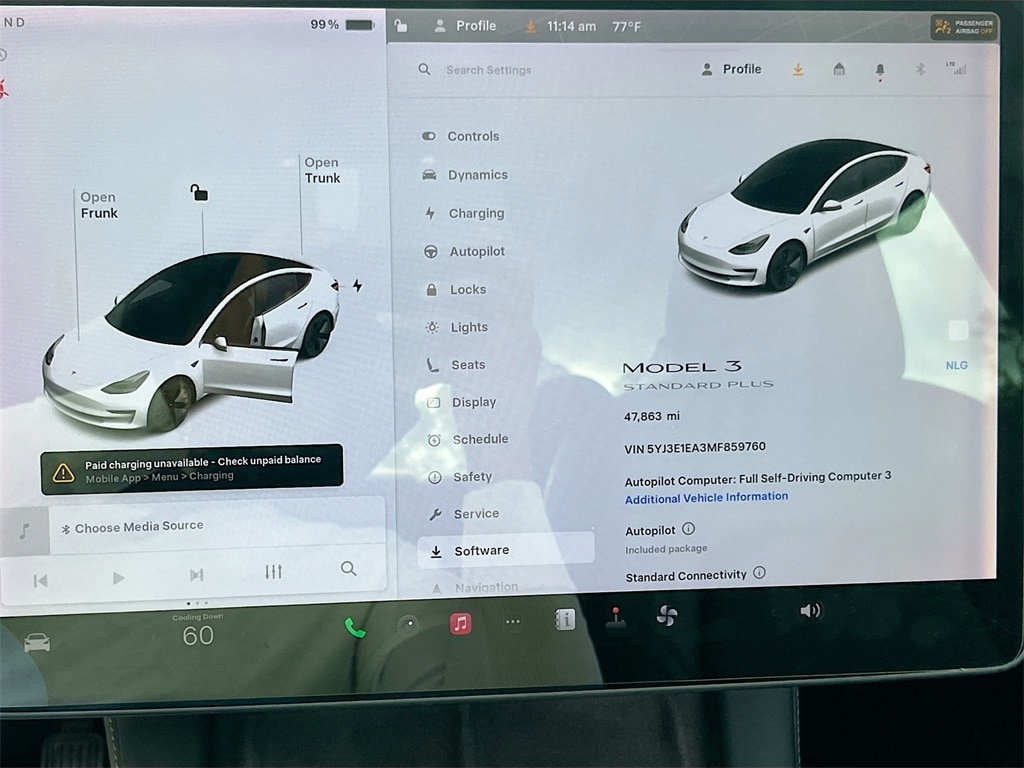
Task: Tap the car controls icon in bottom bar
Action: pos(37,642)
